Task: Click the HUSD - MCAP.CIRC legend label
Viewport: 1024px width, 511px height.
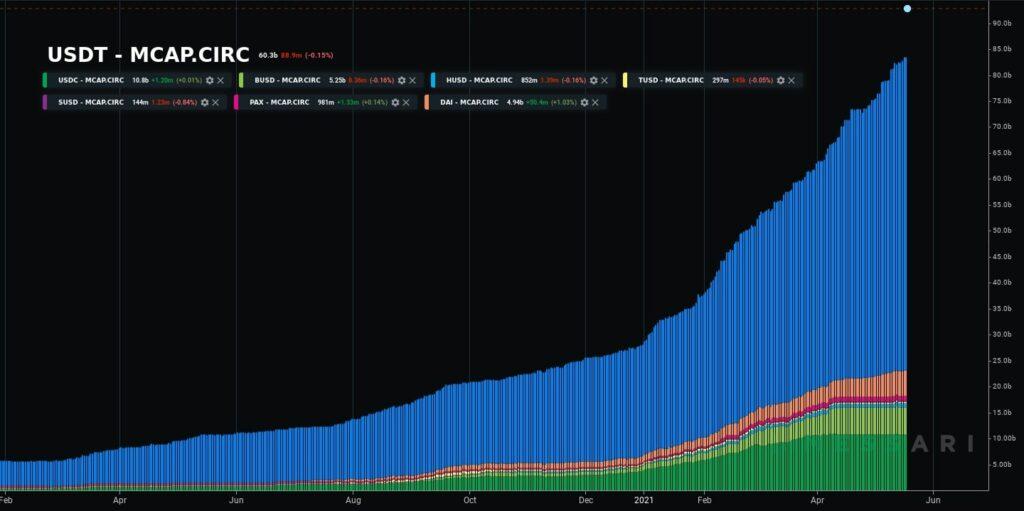Action: (479, 80)
